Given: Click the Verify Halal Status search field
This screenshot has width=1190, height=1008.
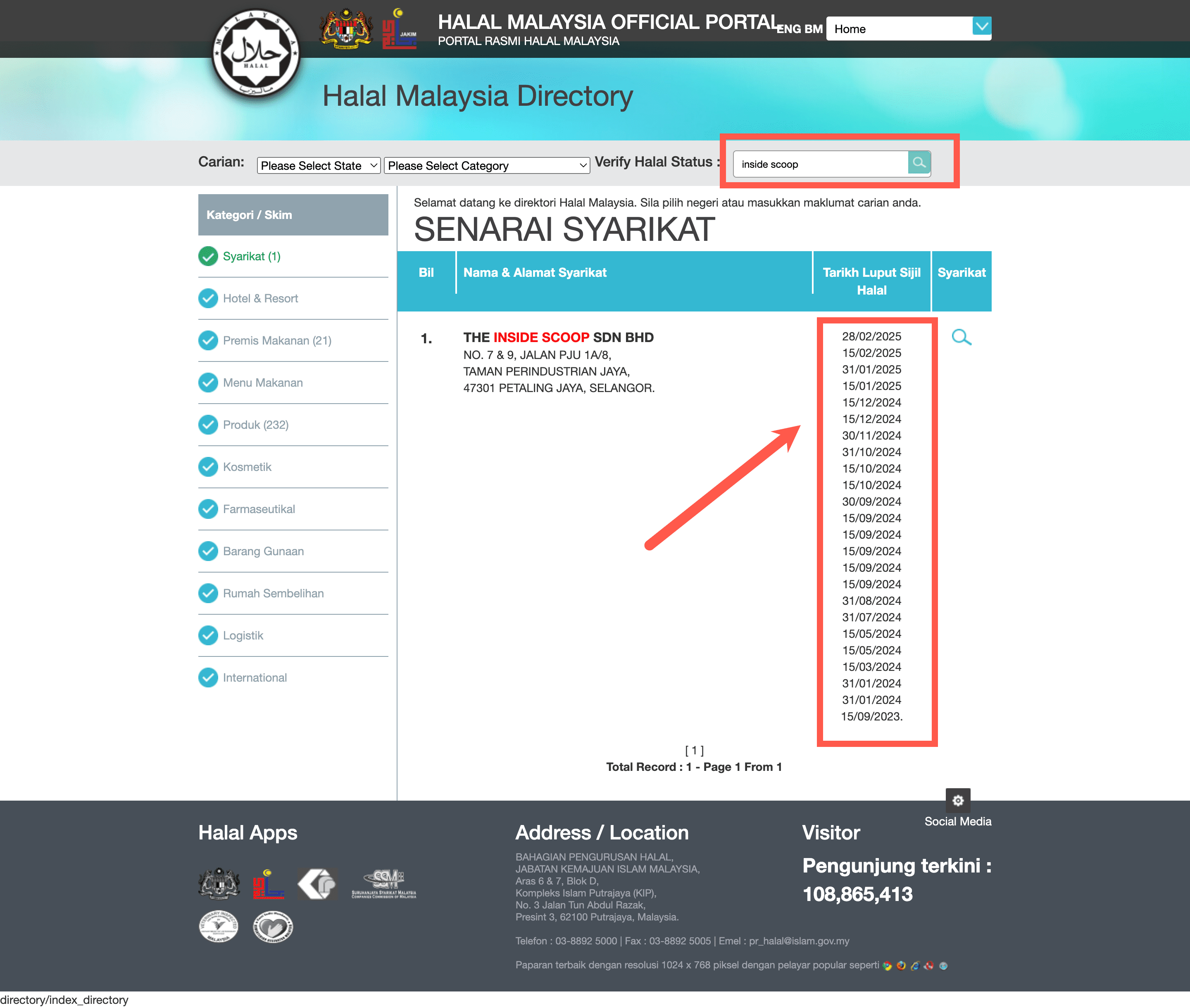Looking at the screenshot, I should [x=821, y=164].
